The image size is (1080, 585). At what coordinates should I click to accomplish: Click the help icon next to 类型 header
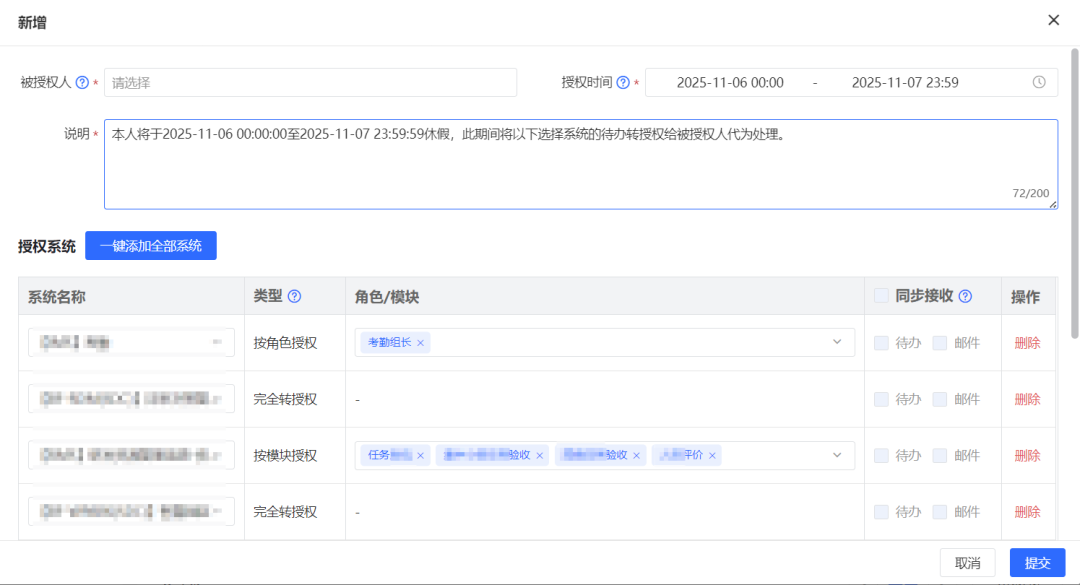(294, 297)
